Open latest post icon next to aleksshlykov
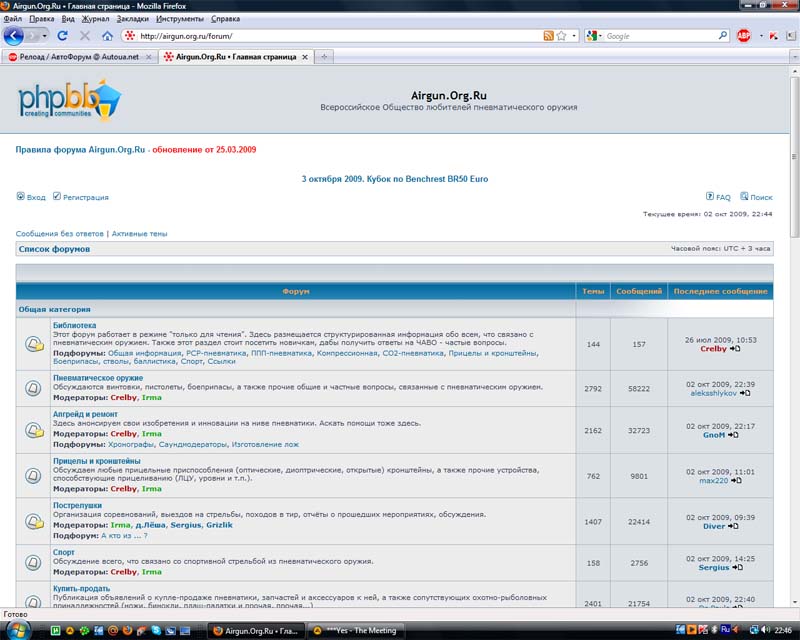 (744, 393)
